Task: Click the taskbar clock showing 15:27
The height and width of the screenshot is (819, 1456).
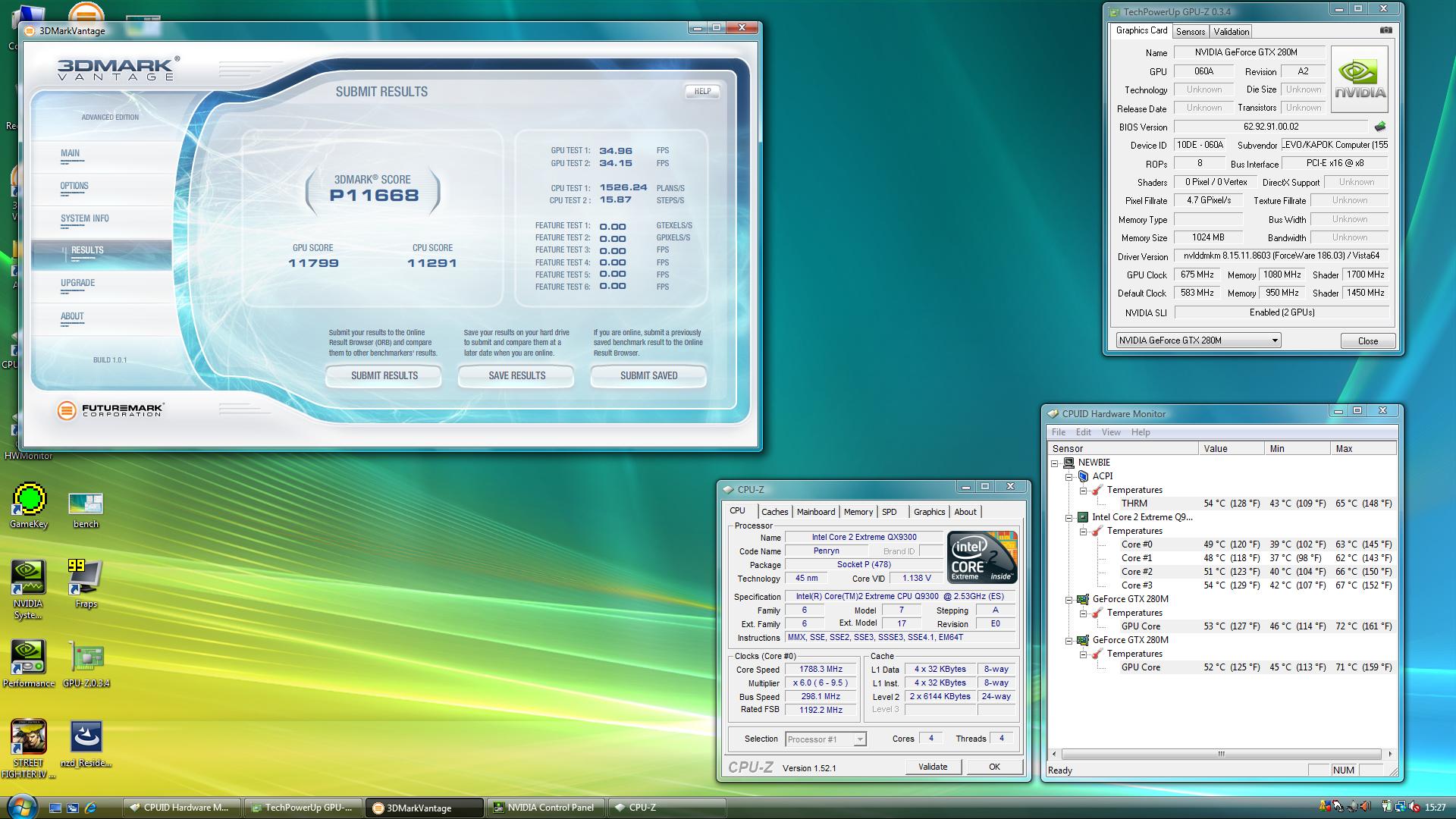Action: click(x=1435, y=808)
